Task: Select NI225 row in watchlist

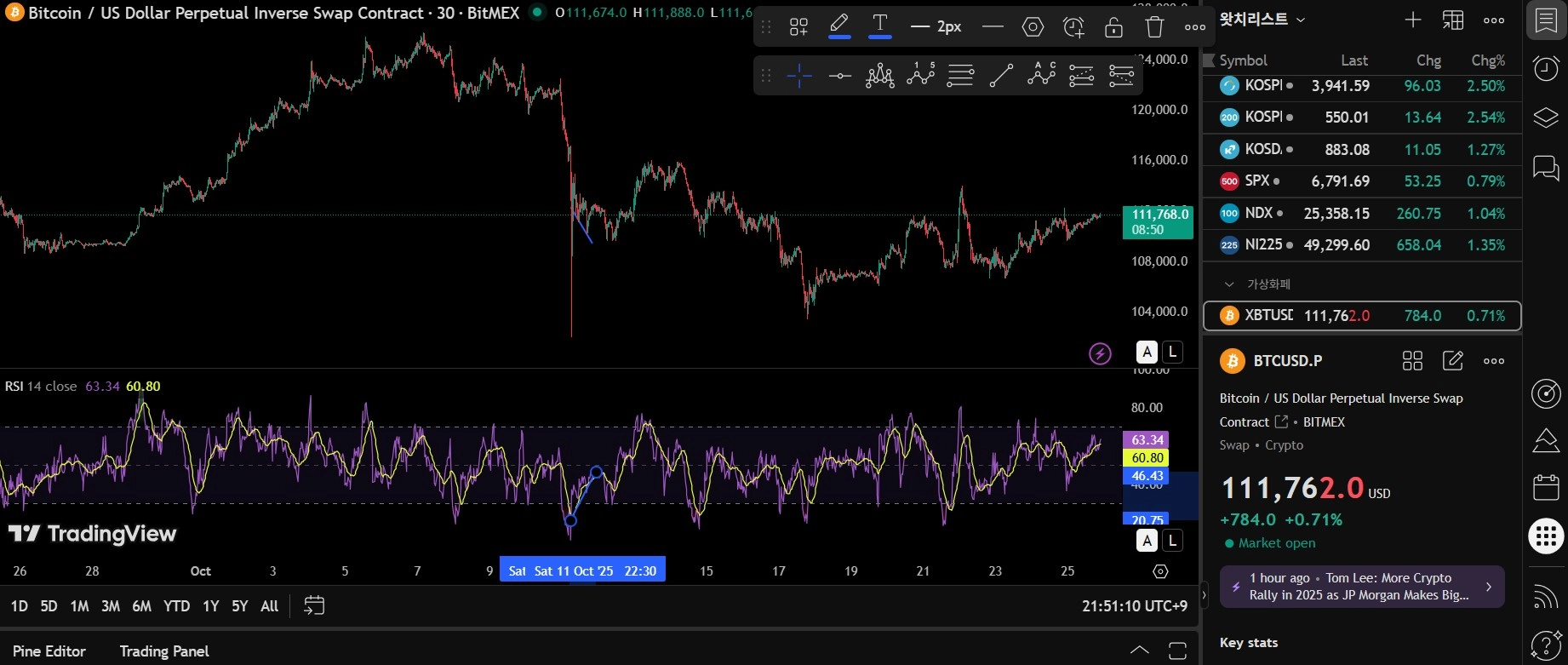Action: coord(1362,245)
